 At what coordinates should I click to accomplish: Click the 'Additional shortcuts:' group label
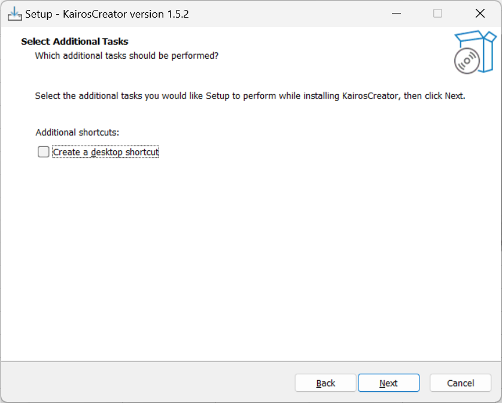pyautogui.click(x=77, y=132)
